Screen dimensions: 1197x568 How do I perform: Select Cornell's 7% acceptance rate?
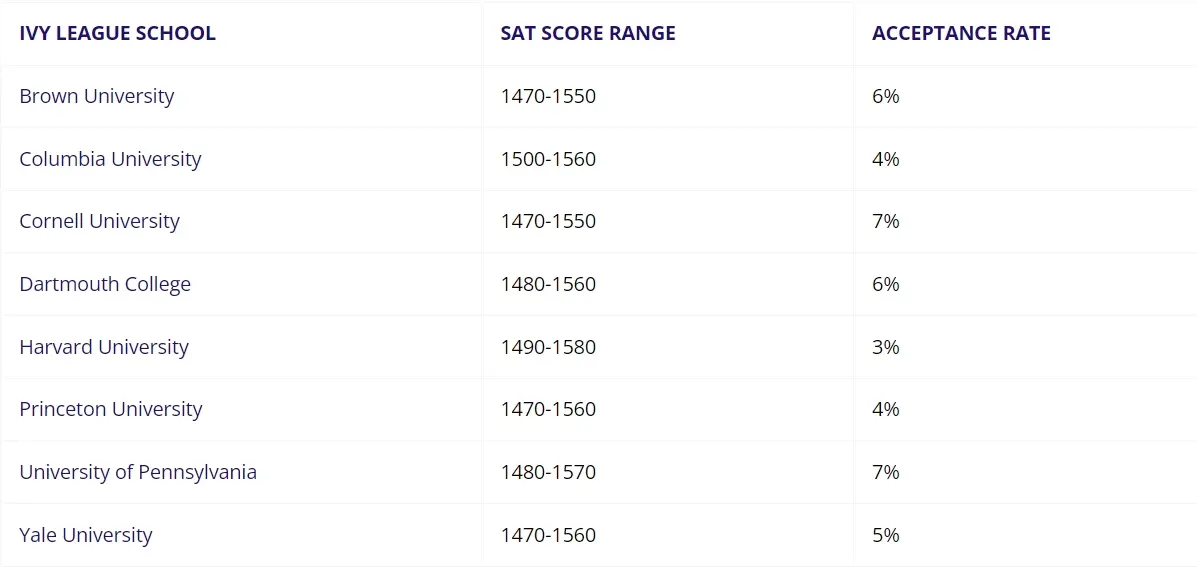[885, 221]
